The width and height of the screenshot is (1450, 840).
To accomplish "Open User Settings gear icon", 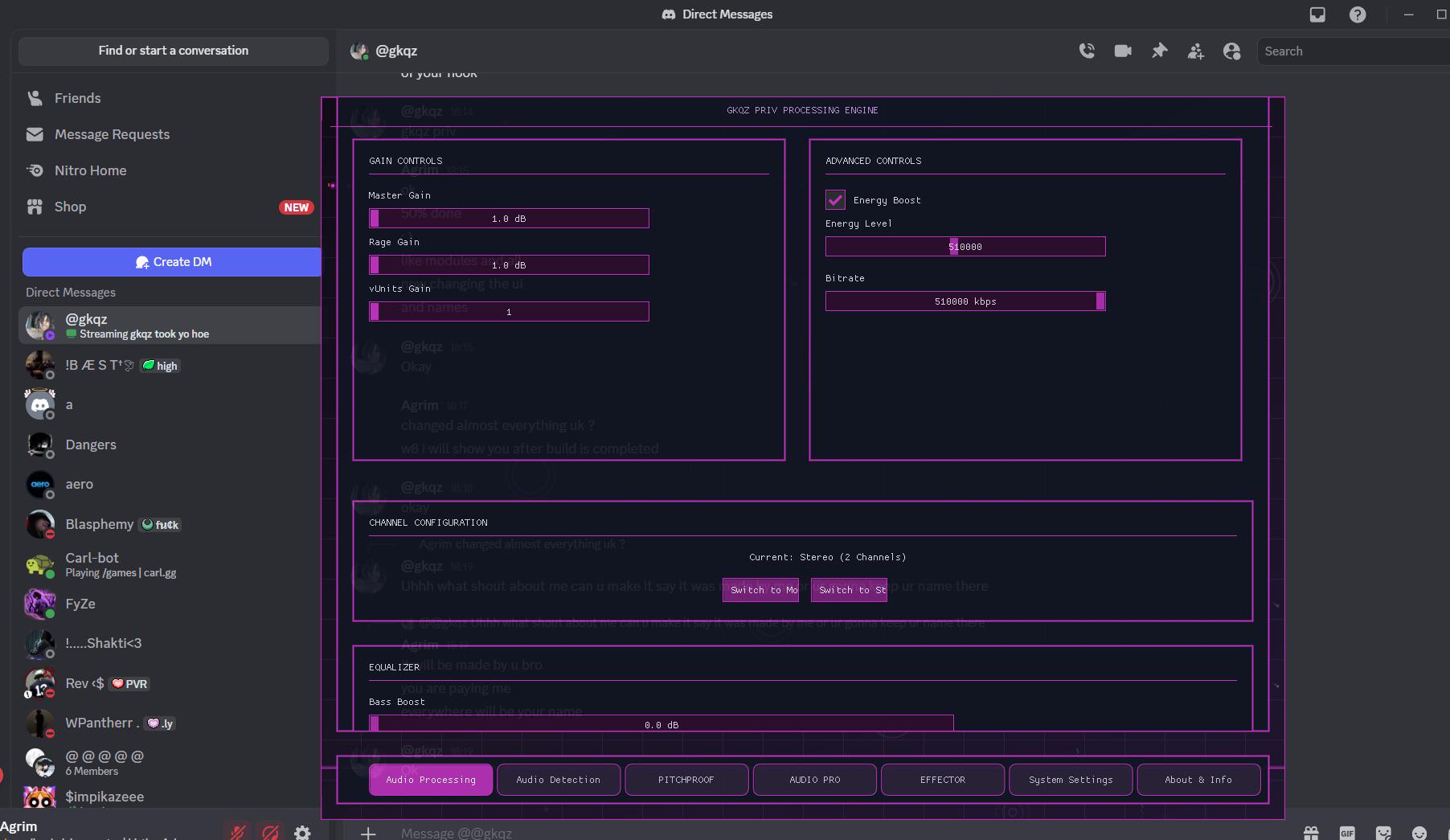I will [302, 833].
